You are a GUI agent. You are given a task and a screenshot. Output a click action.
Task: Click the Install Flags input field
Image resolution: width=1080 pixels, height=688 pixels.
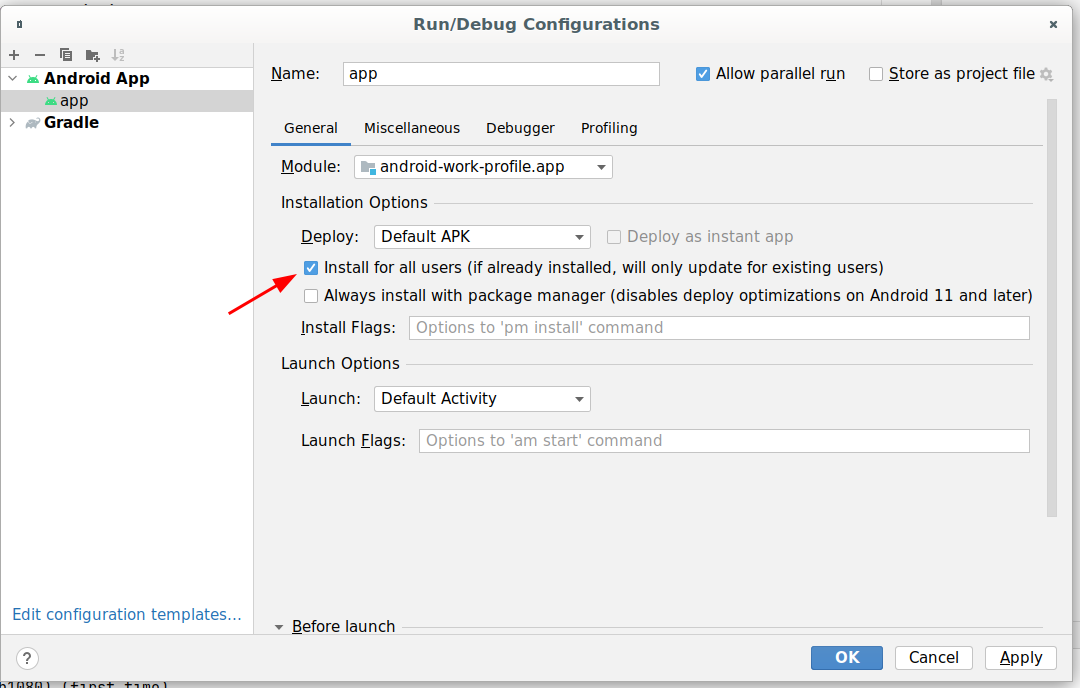coord(718,328)
